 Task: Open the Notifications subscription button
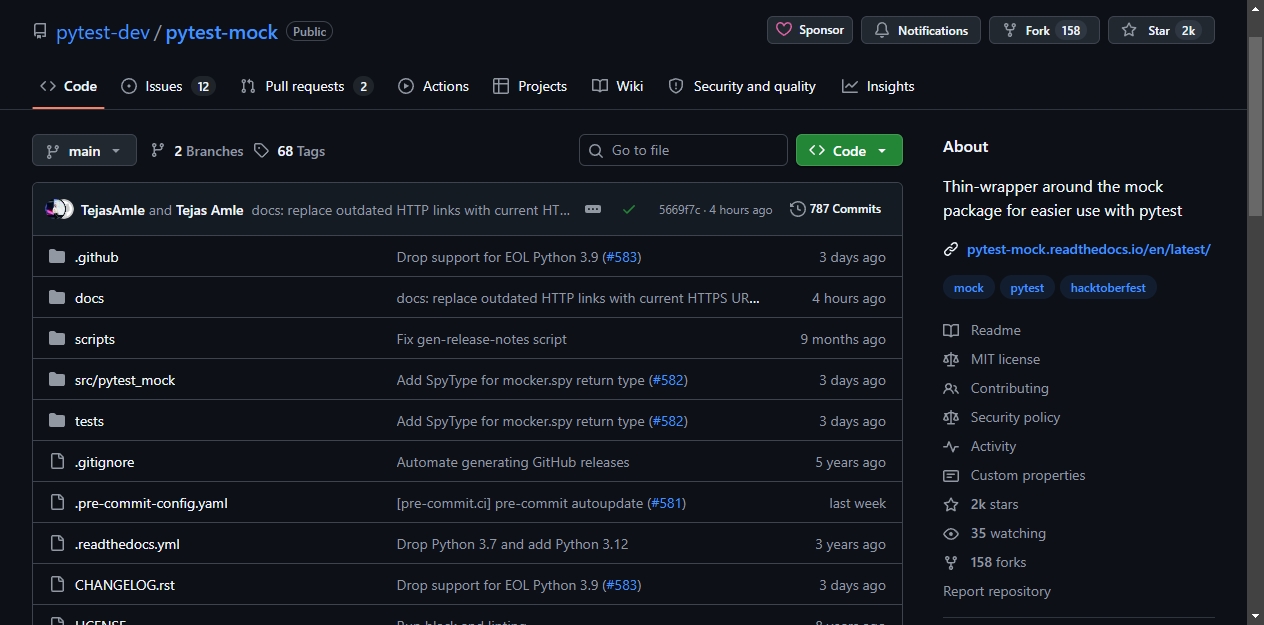[921, 30]
